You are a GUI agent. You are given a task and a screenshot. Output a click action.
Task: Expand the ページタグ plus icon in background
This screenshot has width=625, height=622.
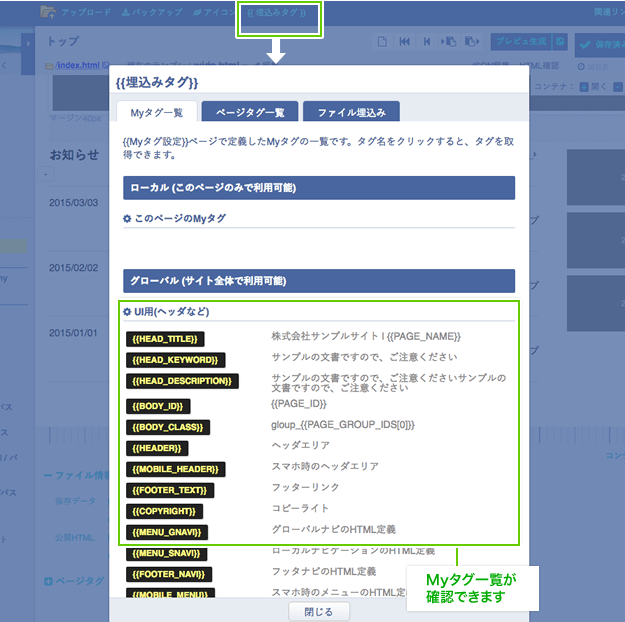(x=48, y=581)
